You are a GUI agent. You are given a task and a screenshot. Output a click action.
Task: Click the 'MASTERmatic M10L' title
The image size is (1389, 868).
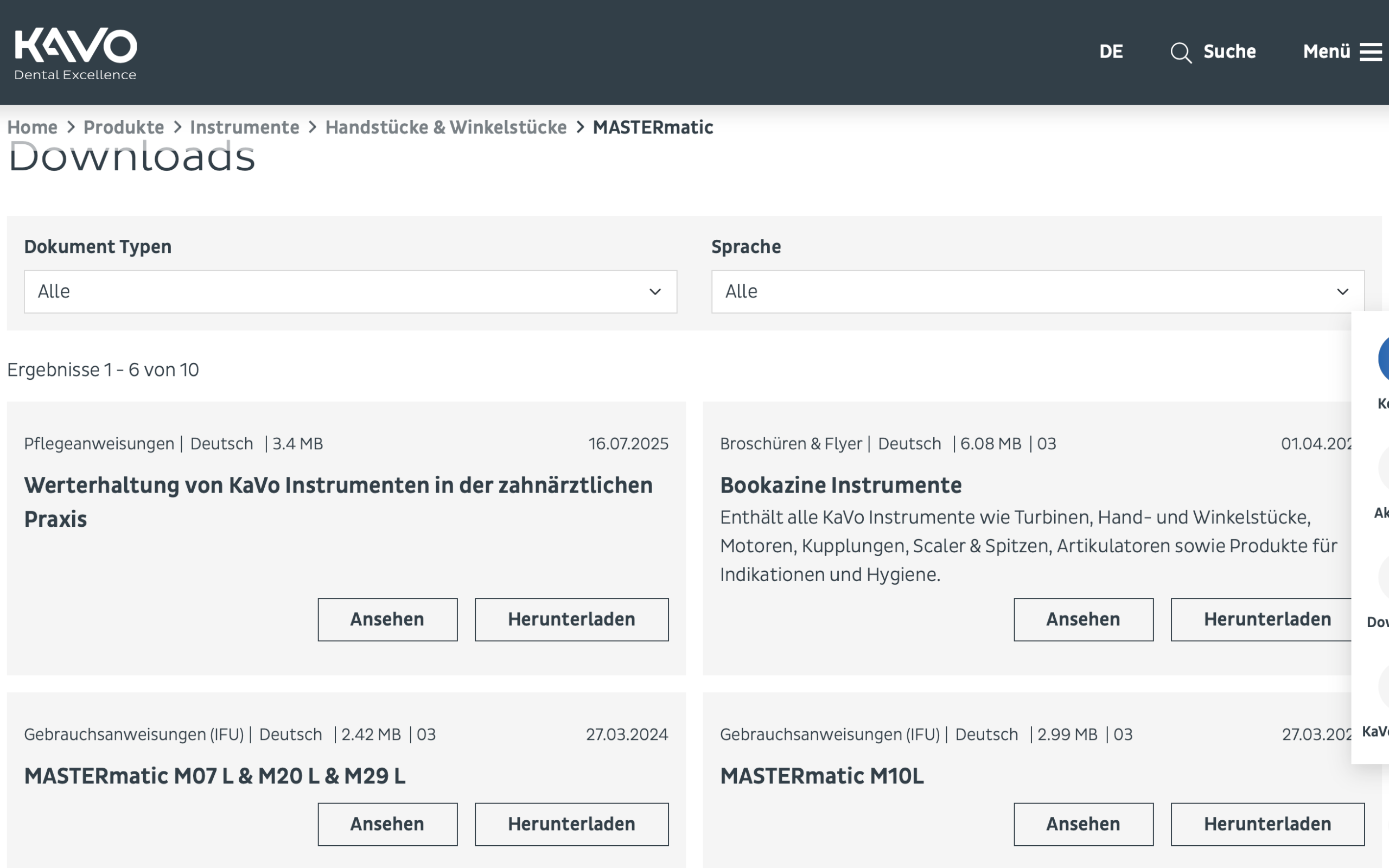[822, 776]
